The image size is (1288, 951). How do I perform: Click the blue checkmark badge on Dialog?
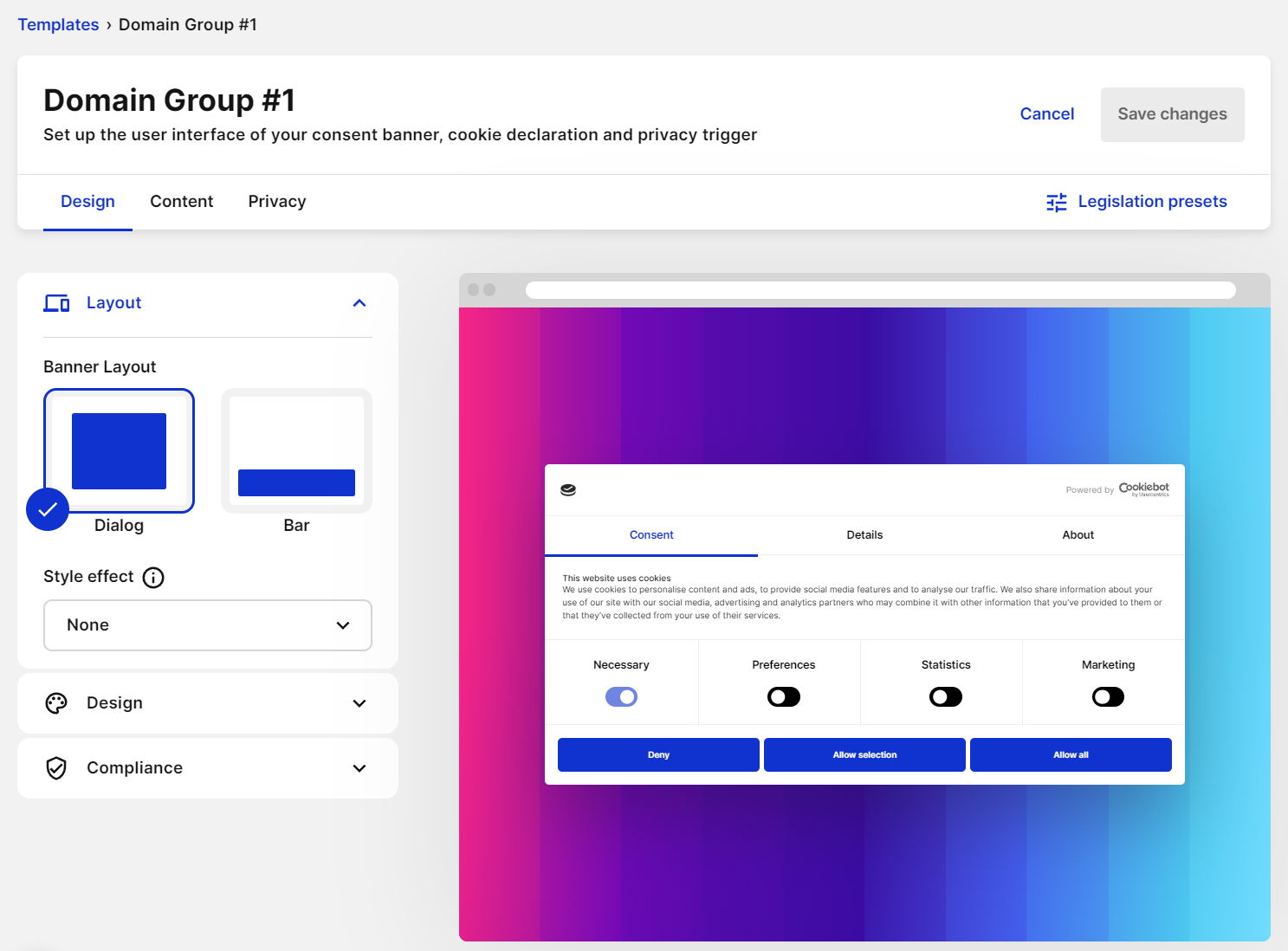pyautogui.click(x=48, y=509)
